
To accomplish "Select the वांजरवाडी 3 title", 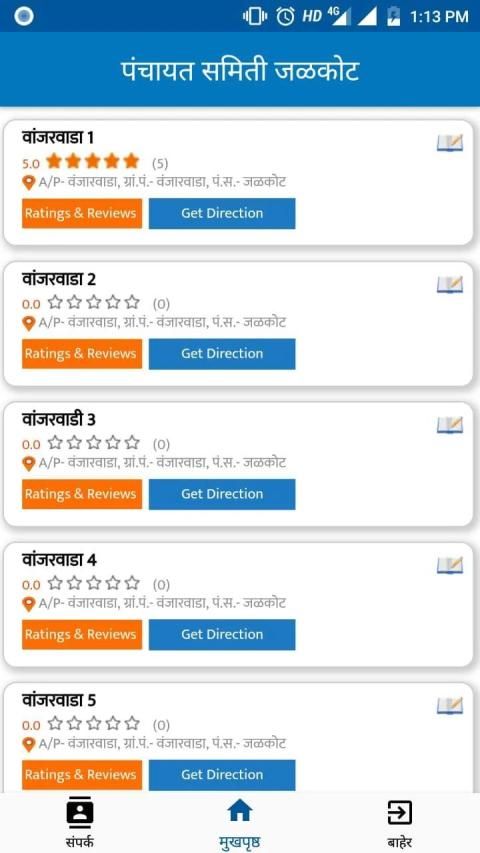I will point(59,419).
